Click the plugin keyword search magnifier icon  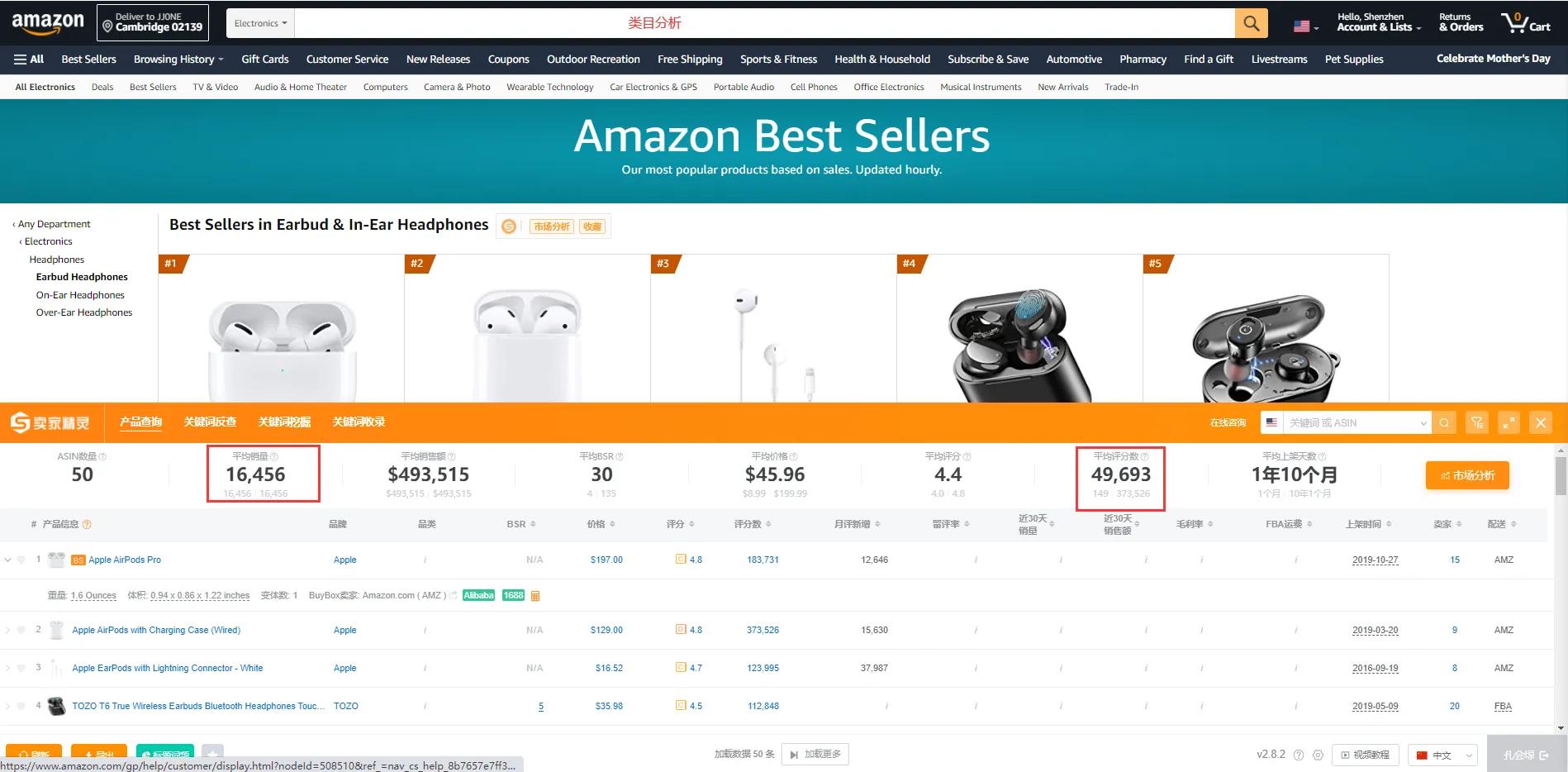(x=1444, y=422)
